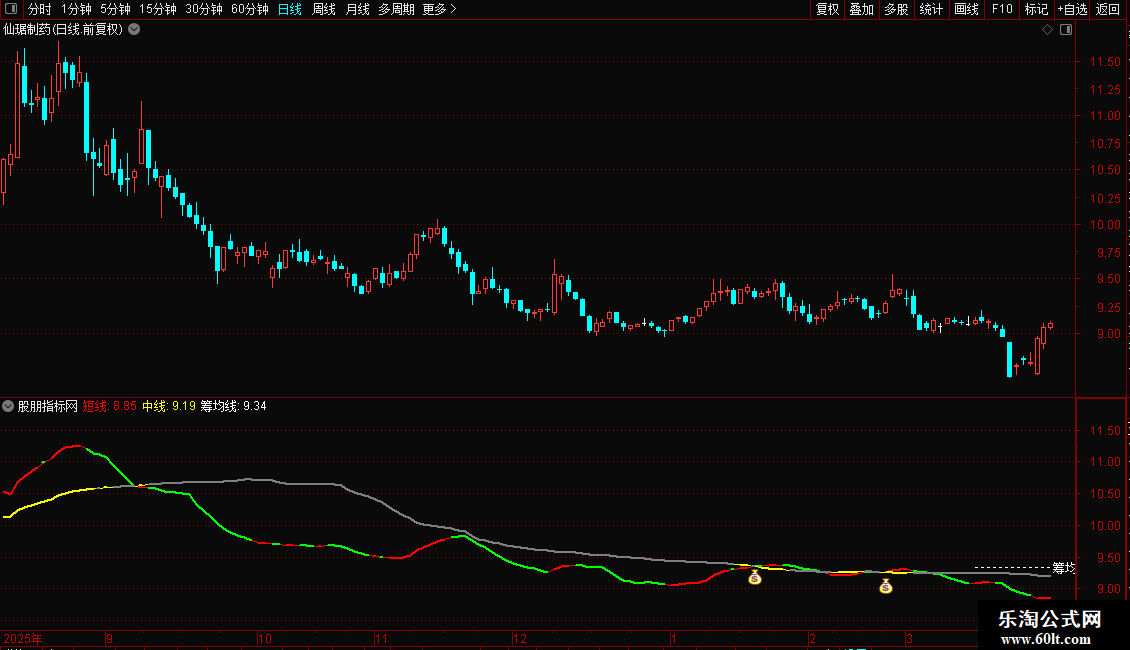Select the 30分钟 period

click(x=204, y=9)
